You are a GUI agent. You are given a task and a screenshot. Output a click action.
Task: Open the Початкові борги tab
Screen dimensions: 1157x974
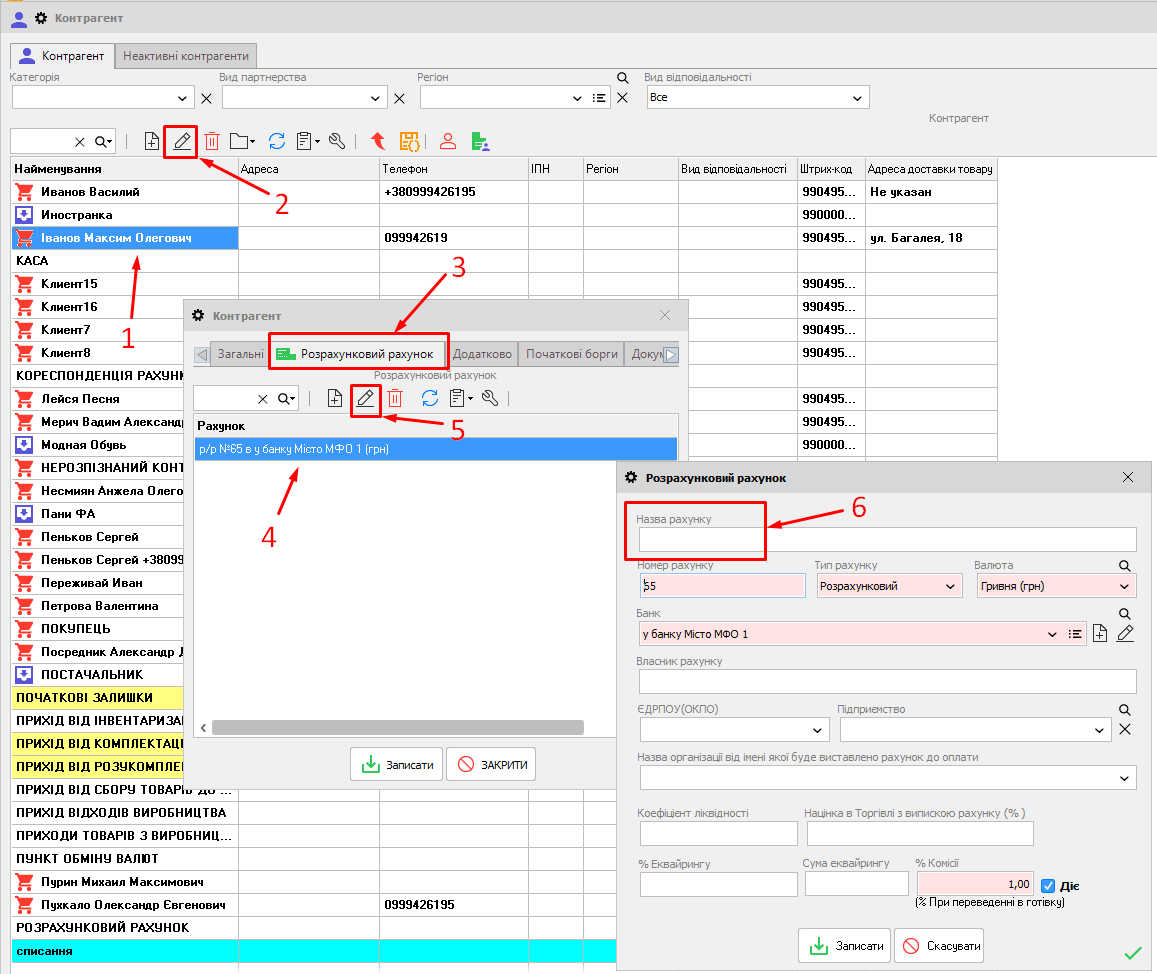[x=572, y=354]
